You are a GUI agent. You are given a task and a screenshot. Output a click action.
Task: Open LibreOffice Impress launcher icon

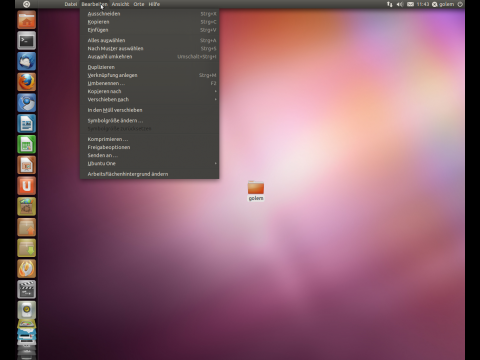pyautogui.click(x=27, y=165)
